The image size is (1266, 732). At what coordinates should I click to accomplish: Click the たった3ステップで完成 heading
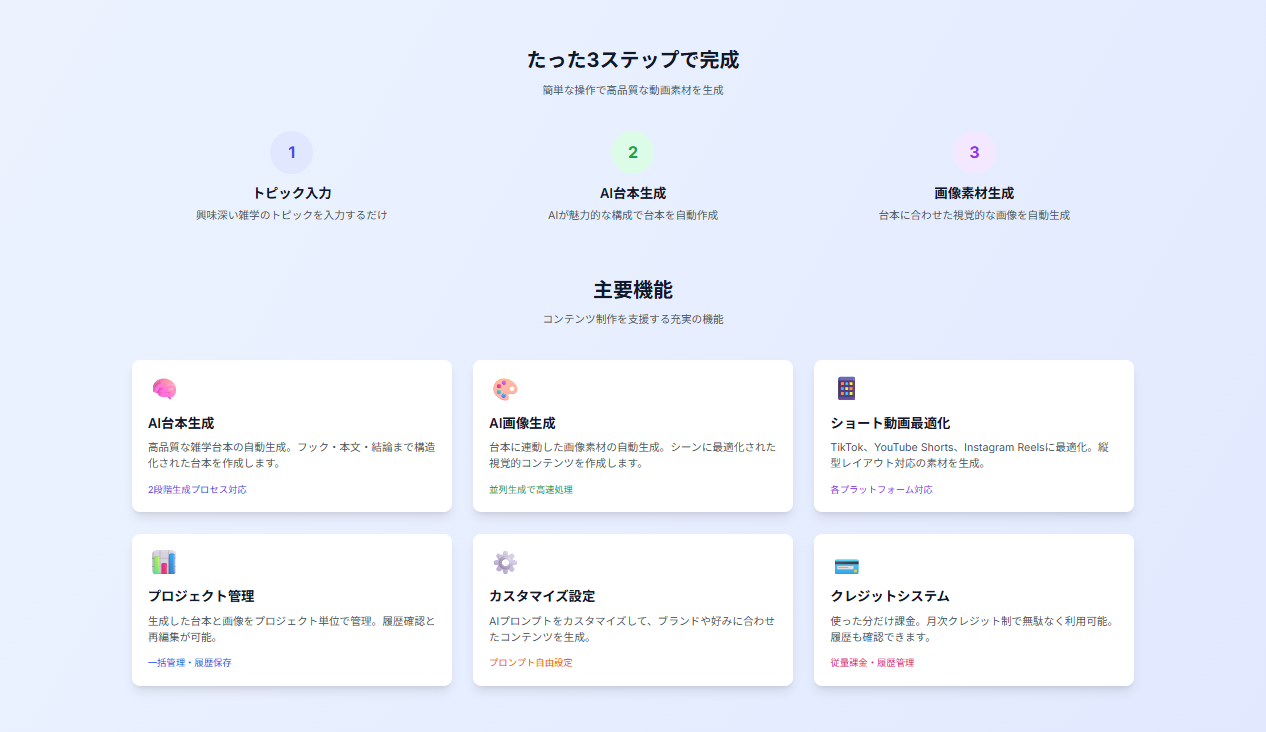point(632,60)
